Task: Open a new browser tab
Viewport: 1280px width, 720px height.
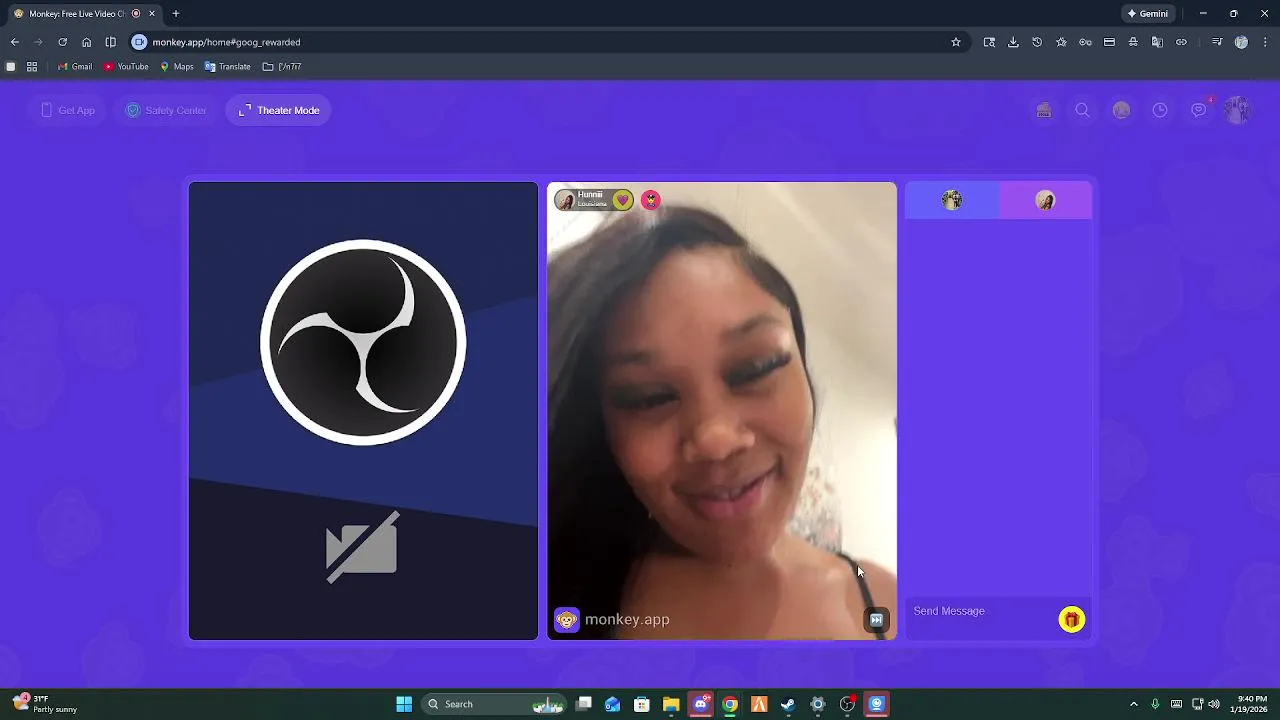Action: 176,14
